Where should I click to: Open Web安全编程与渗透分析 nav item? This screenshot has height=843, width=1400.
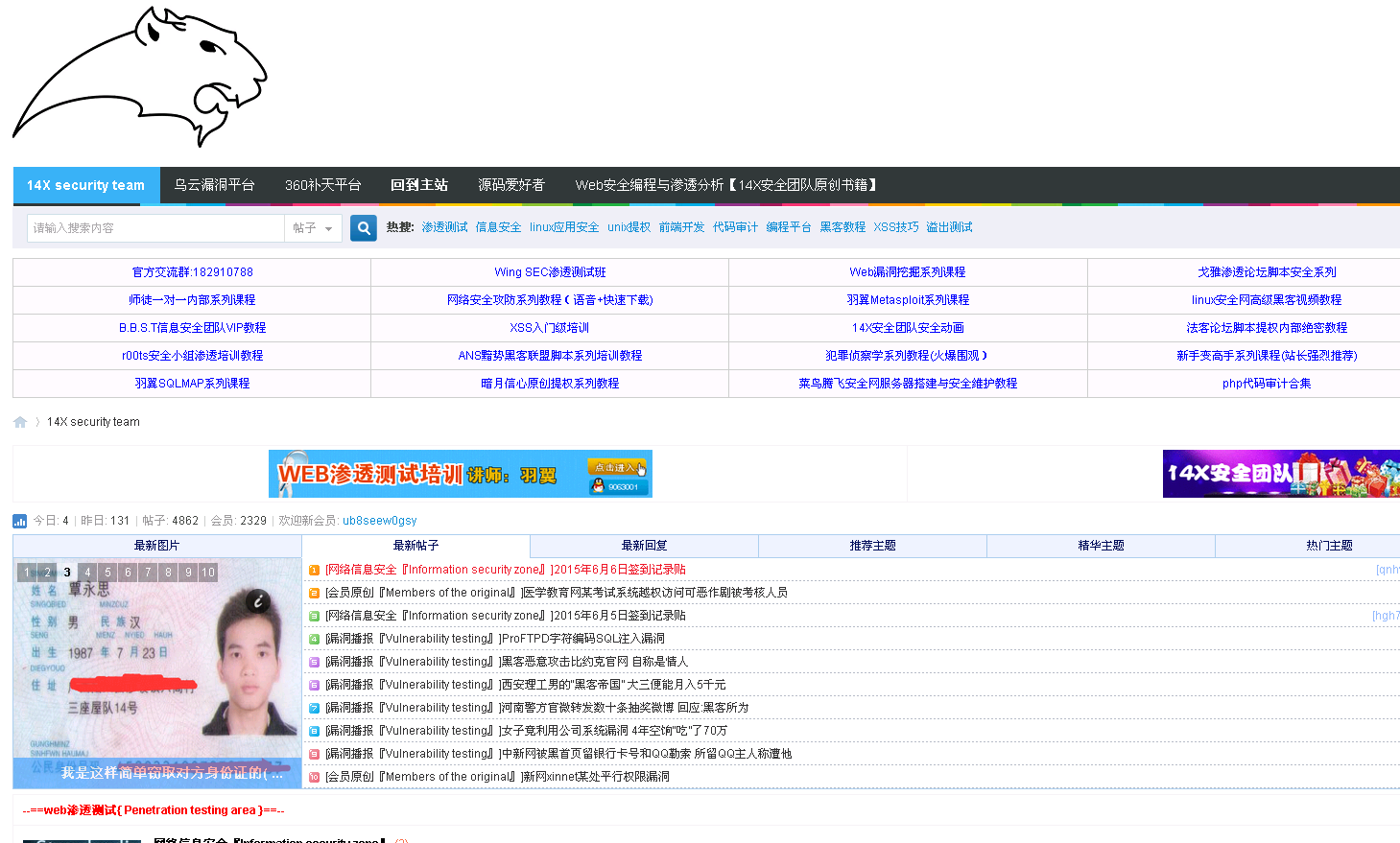(725, 185)
